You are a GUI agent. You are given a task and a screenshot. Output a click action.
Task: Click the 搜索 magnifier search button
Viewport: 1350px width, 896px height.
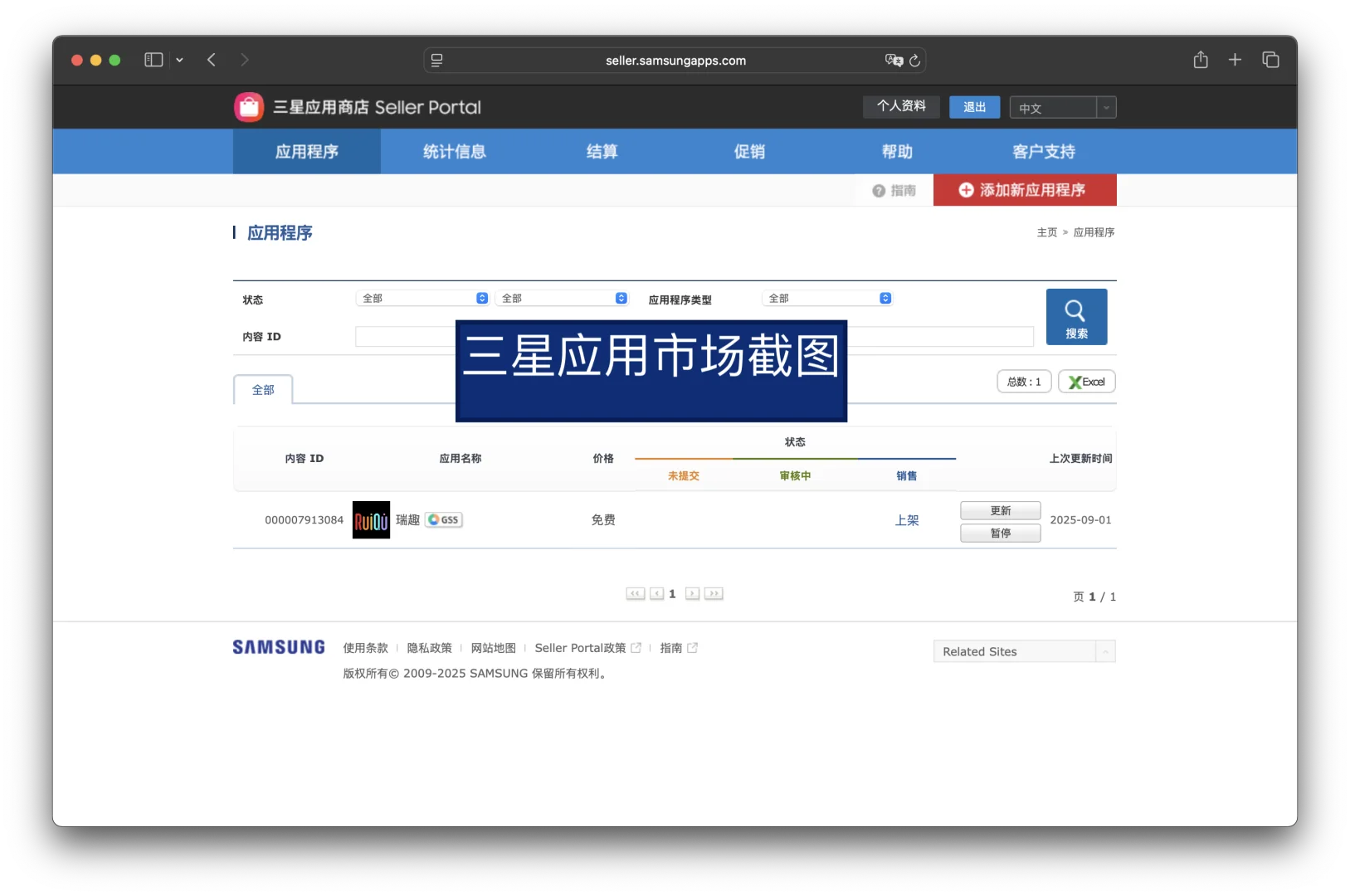tap(1076, 317)
